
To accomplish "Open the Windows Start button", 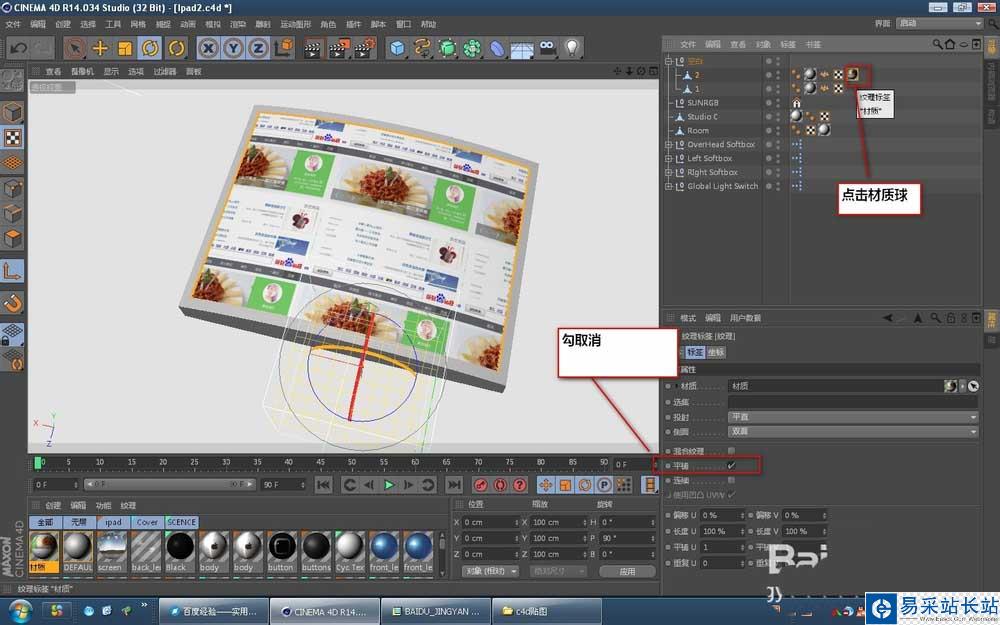I will pos(21,611).
